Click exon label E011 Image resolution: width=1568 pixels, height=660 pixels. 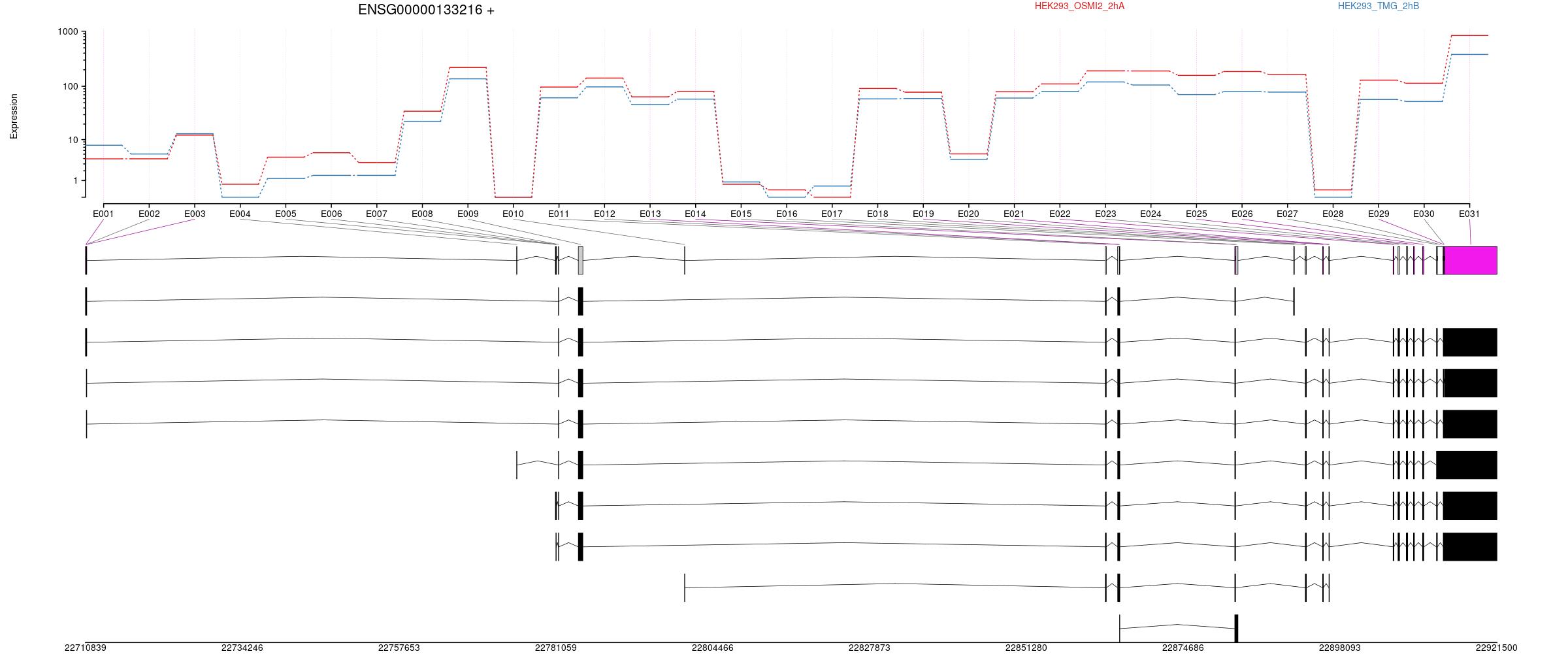[559, 214]
